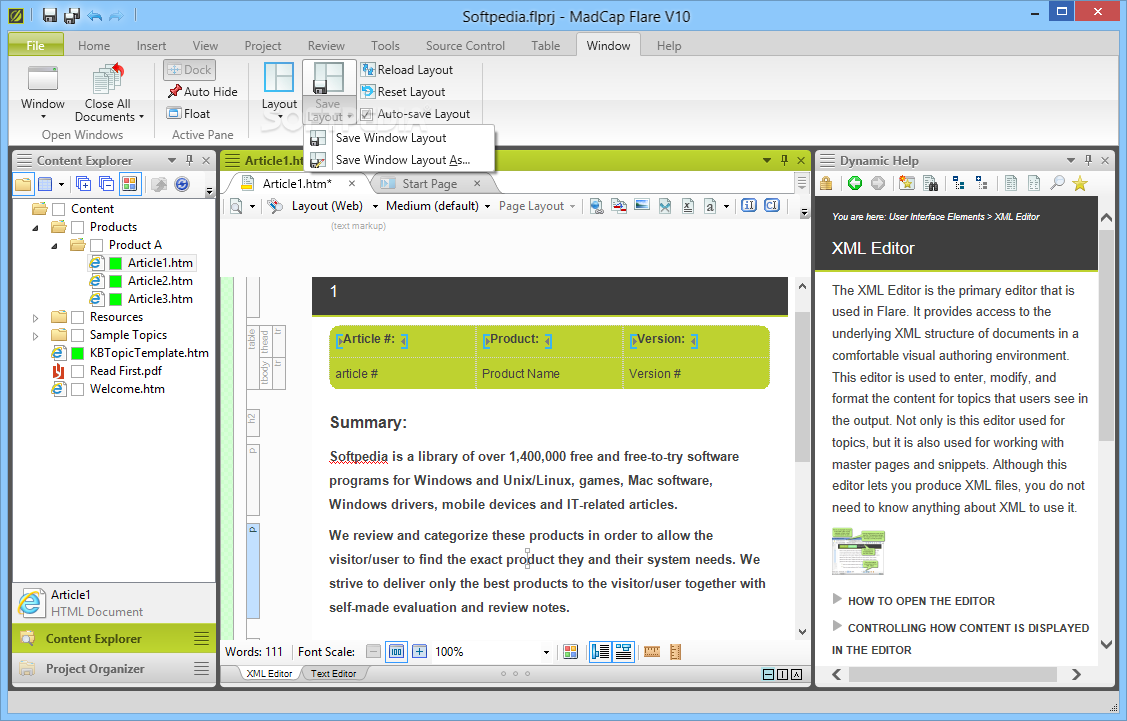This screenshot has height=721, width=1127.
Task: Click the XML Editor screenshot thumbnail in help
Action: coord(857,551)
